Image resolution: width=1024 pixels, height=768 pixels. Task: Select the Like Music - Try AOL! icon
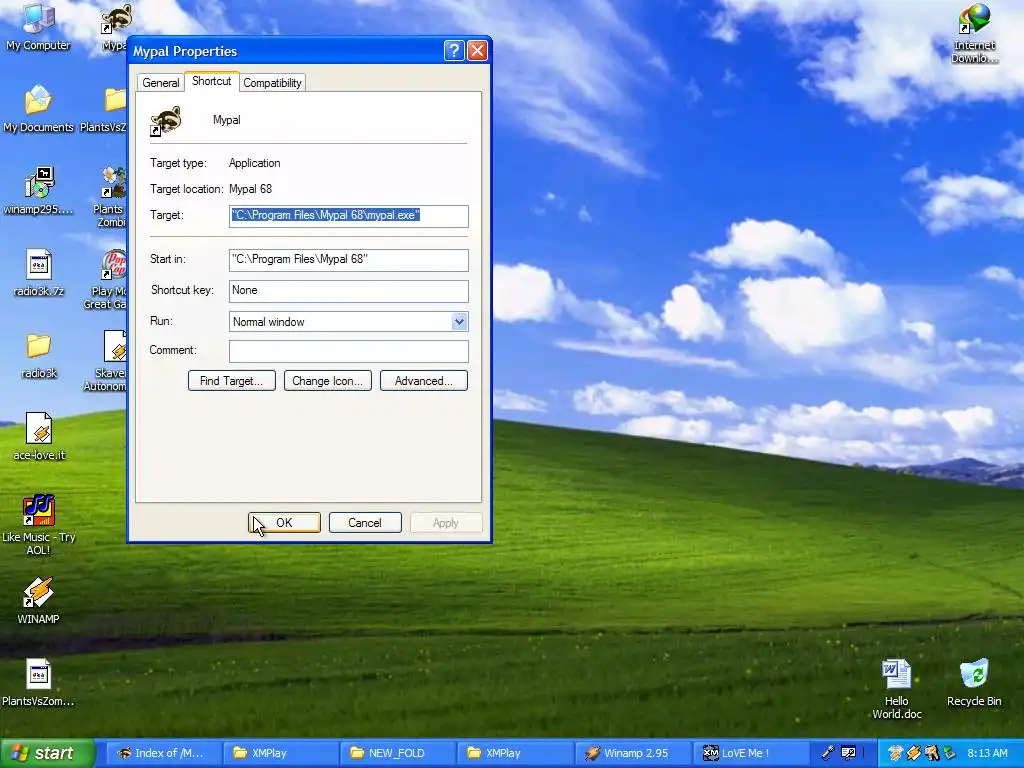click(39, 524)
